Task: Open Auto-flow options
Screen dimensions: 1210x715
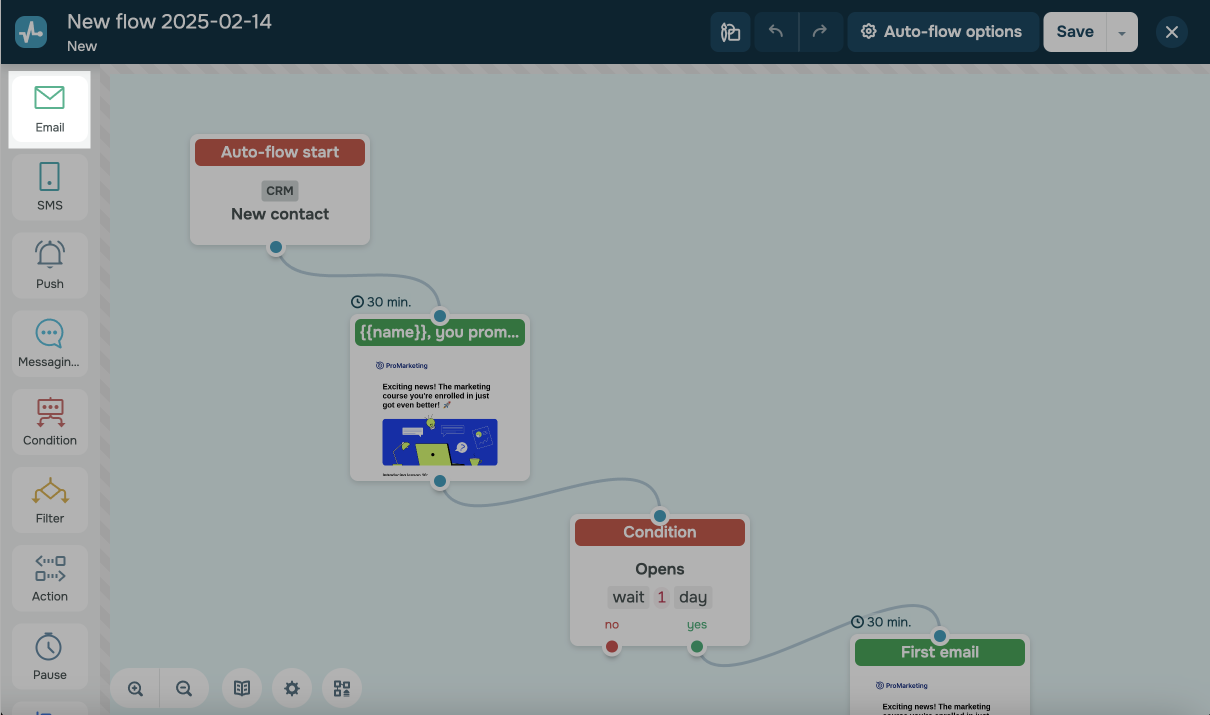Action: tap(942, 32)
